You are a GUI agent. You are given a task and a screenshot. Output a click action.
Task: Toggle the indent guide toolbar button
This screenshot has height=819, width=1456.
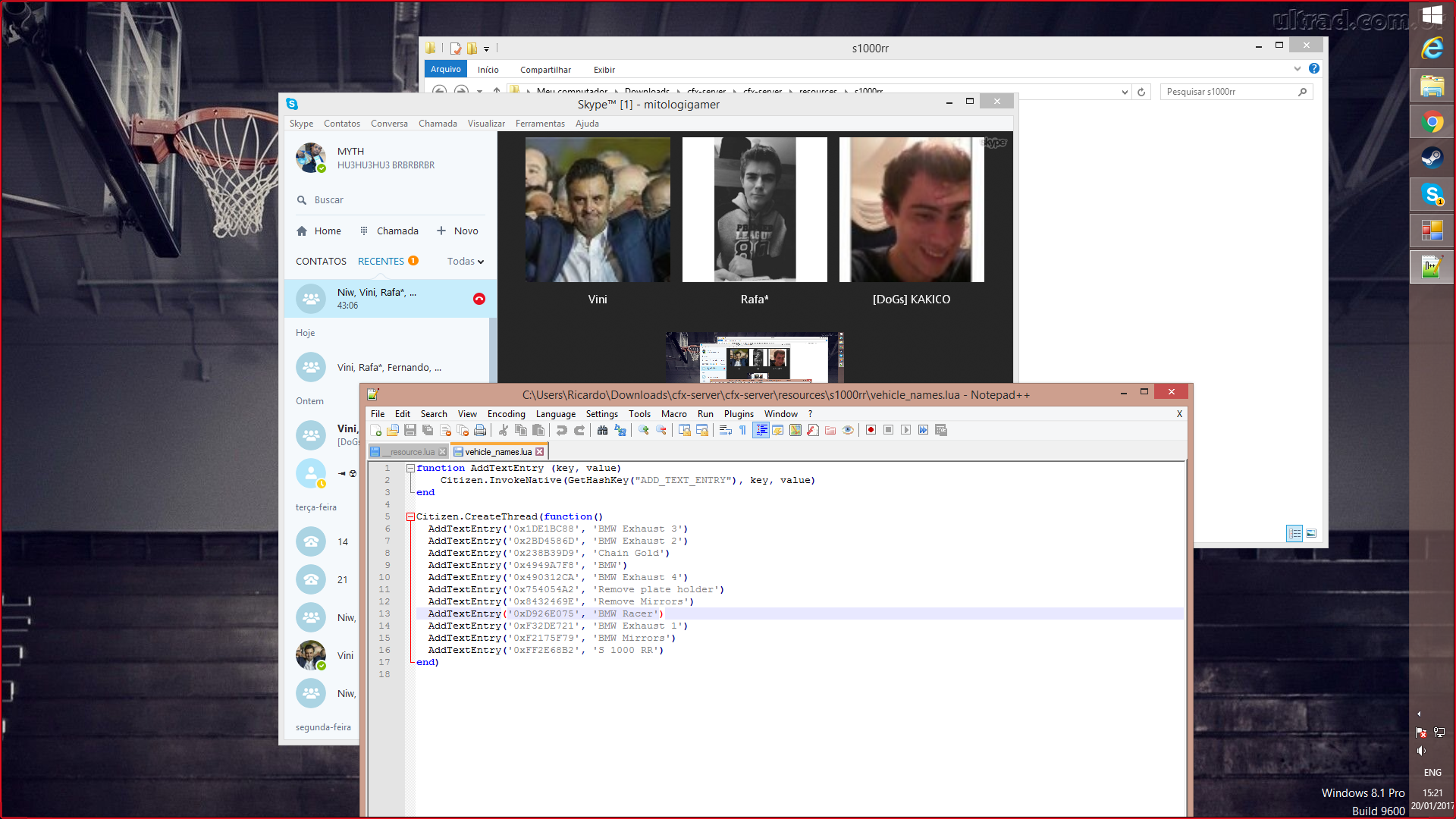click(761, 430)
